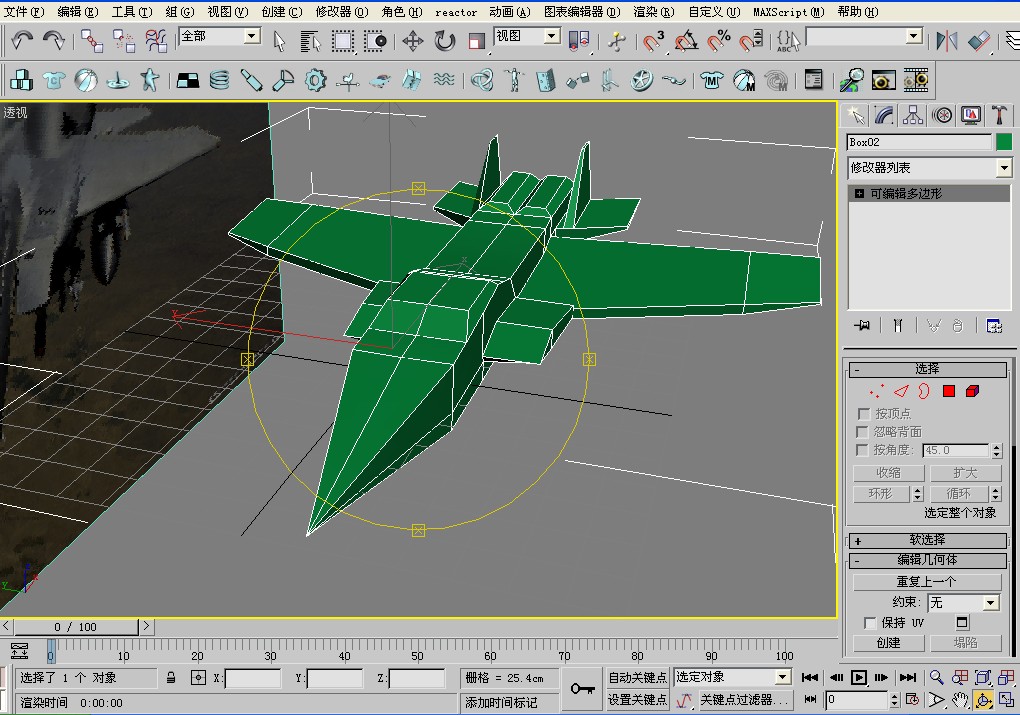Click the Box02 object name field
The height and width of the screenshot is (715, 1020).
point(919,142)
